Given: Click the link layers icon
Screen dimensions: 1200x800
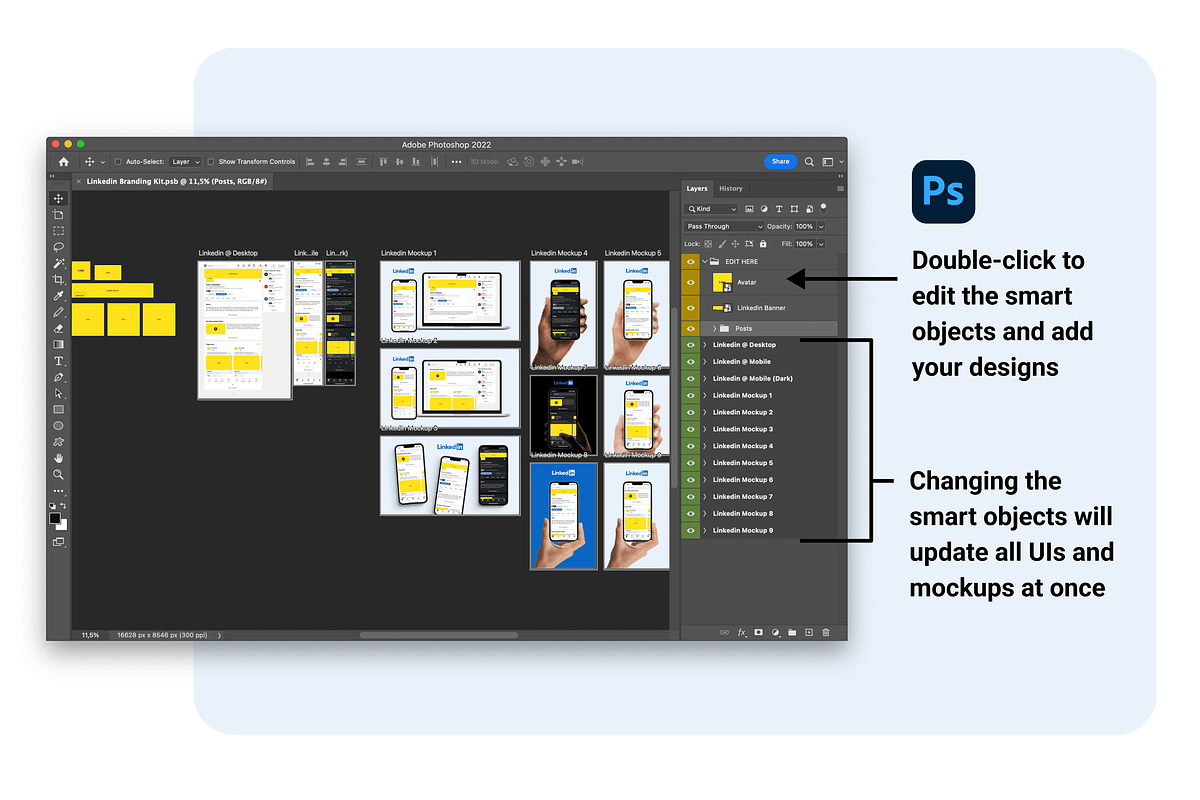Looking at the screenshot, I should [725, 632].
